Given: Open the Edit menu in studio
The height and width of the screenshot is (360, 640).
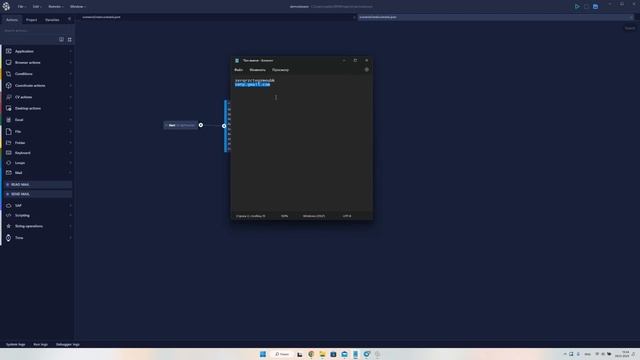Looking at the screenshot, I should pos(36,7).
